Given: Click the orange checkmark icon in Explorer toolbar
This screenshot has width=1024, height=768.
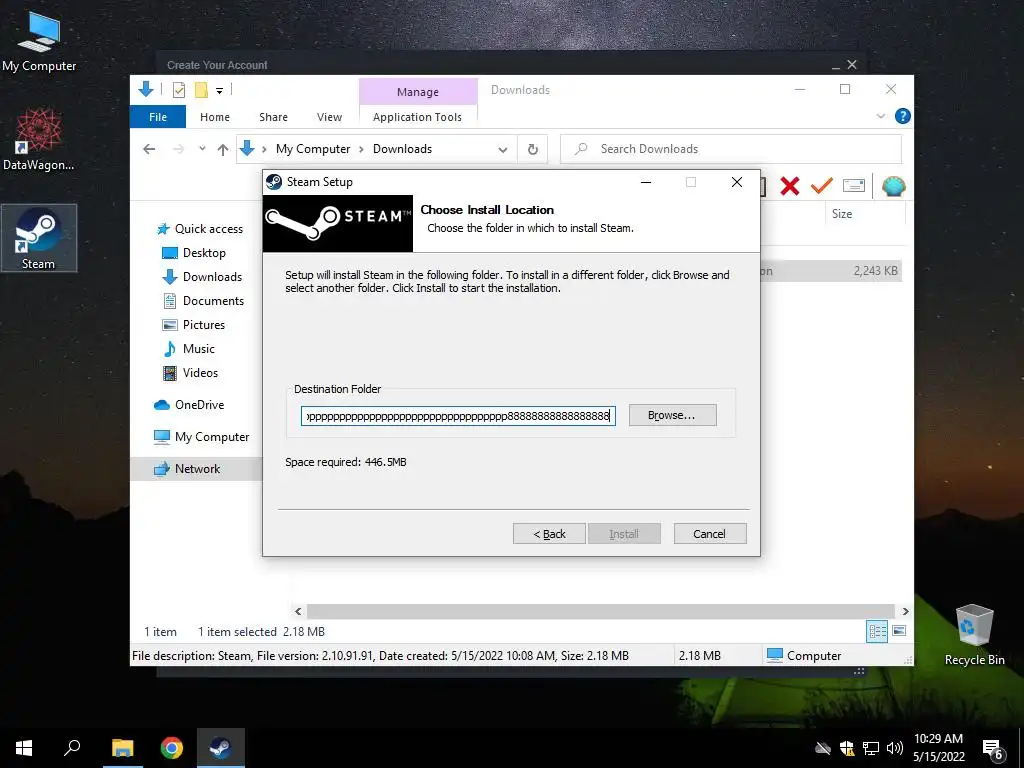Looking at the screenshot, I should [821, 186].
